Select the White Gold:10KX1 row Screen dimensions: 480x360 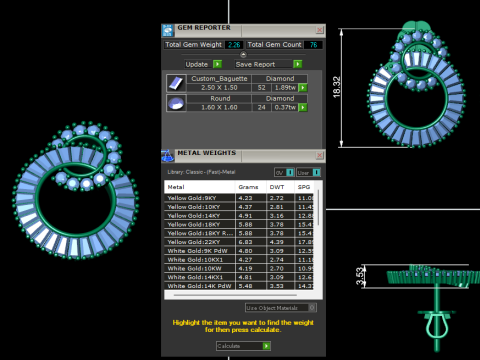(x=239, y=259)
